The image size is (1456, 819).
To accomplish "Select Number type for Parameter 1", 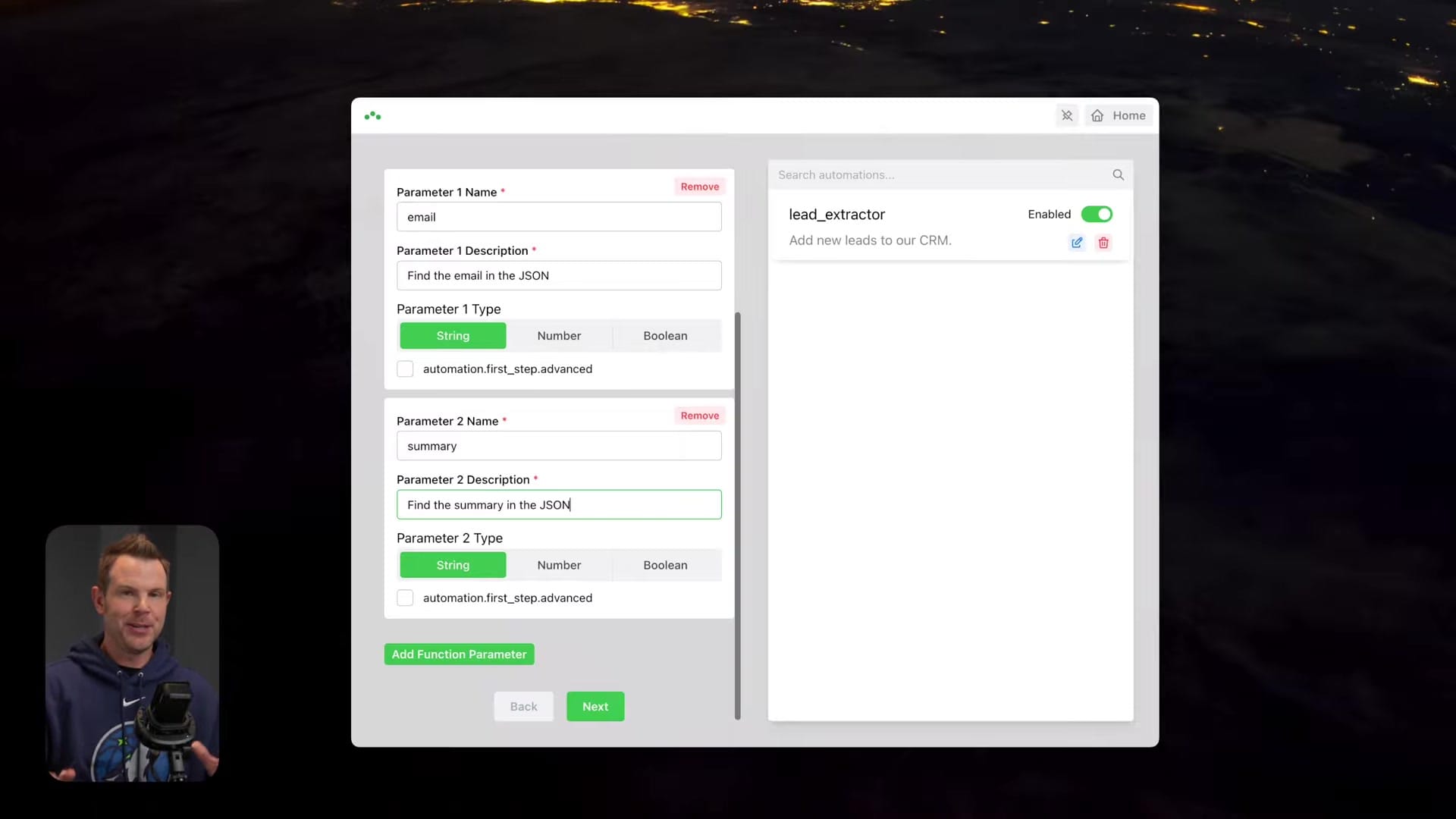I will 559,335.
